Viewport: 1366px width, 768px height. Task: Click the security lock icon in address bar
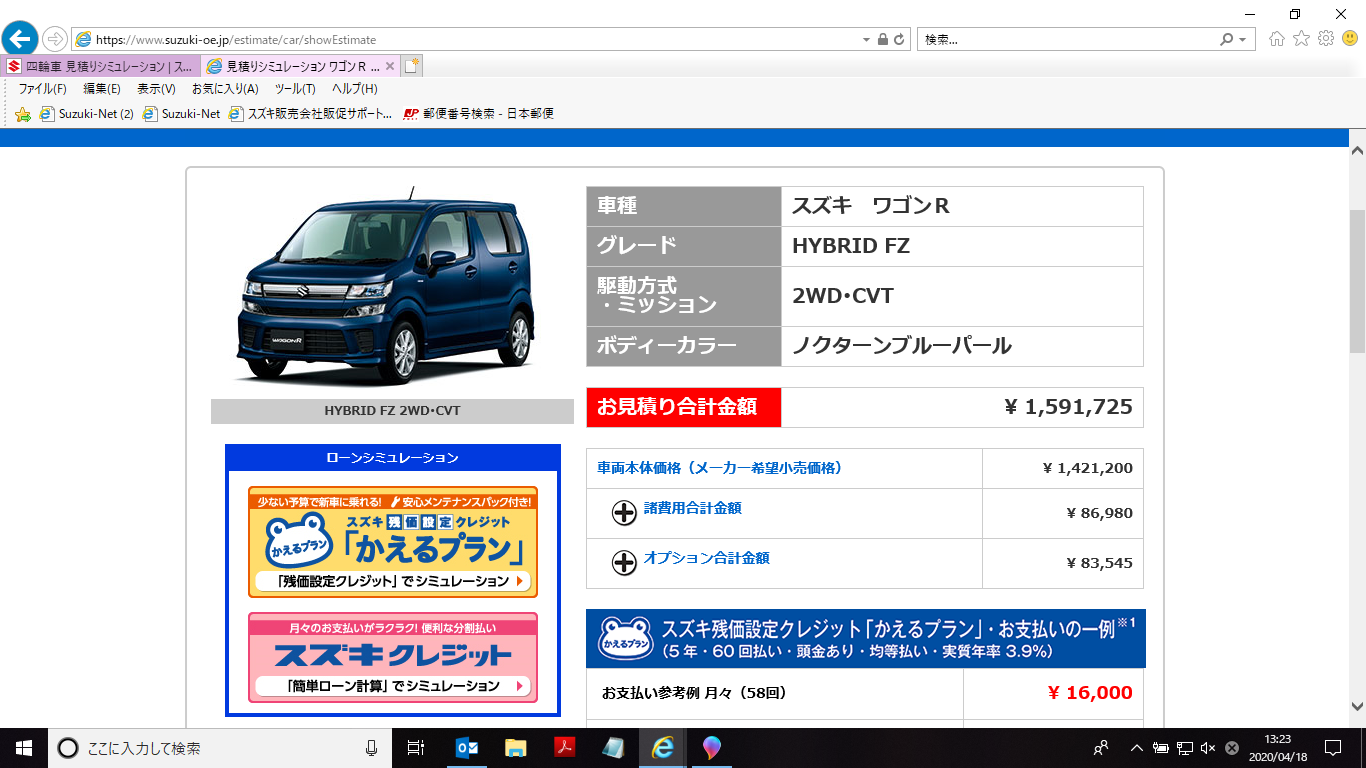tap(882, 40)
